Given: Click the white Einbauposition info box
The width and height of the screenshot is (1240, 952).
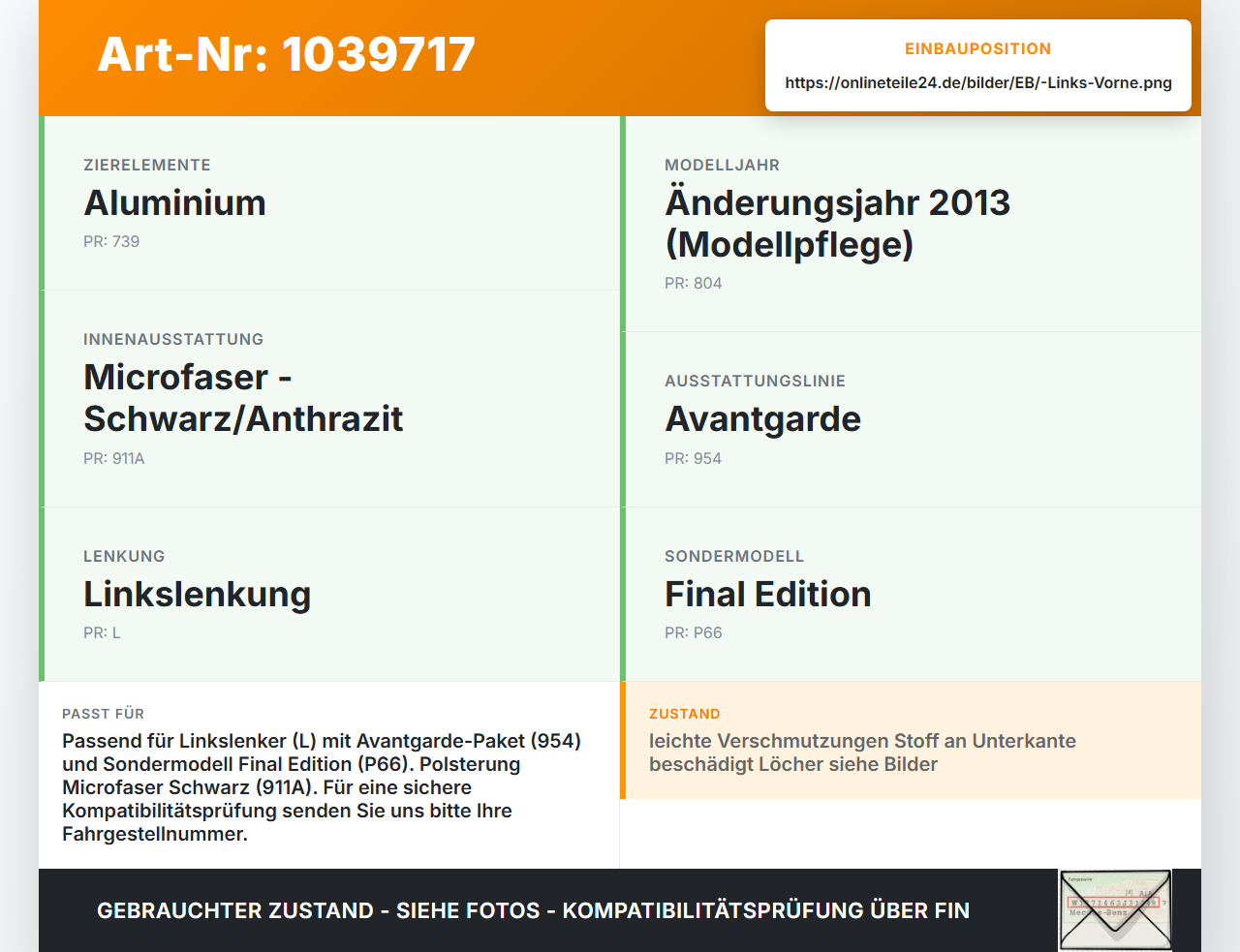Looking at the screenshot, I should (978, 65).
